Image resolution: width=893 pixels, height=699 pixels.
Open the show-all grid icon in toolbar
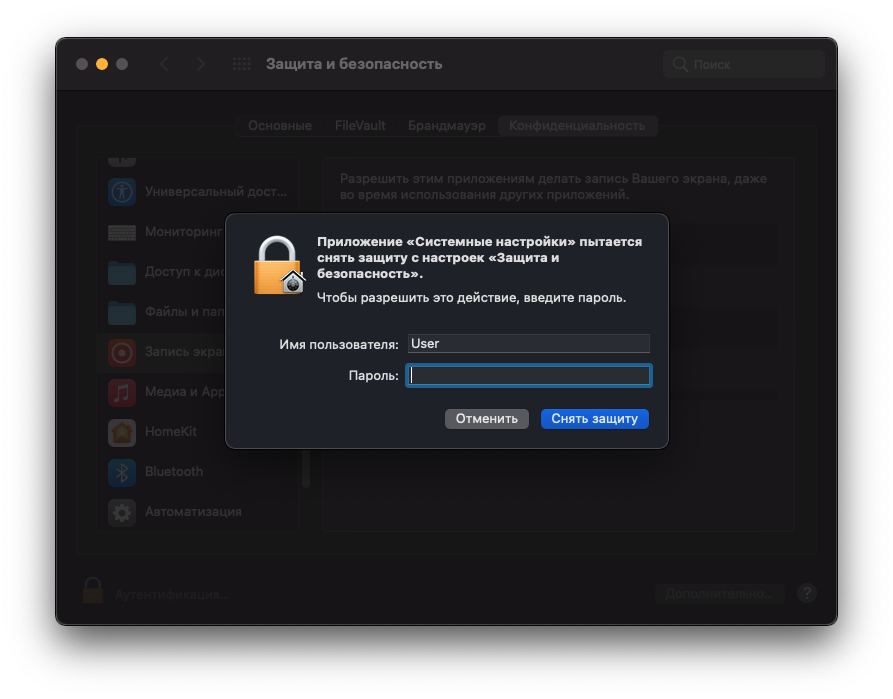pyautogui.click(x=241, y=64)
